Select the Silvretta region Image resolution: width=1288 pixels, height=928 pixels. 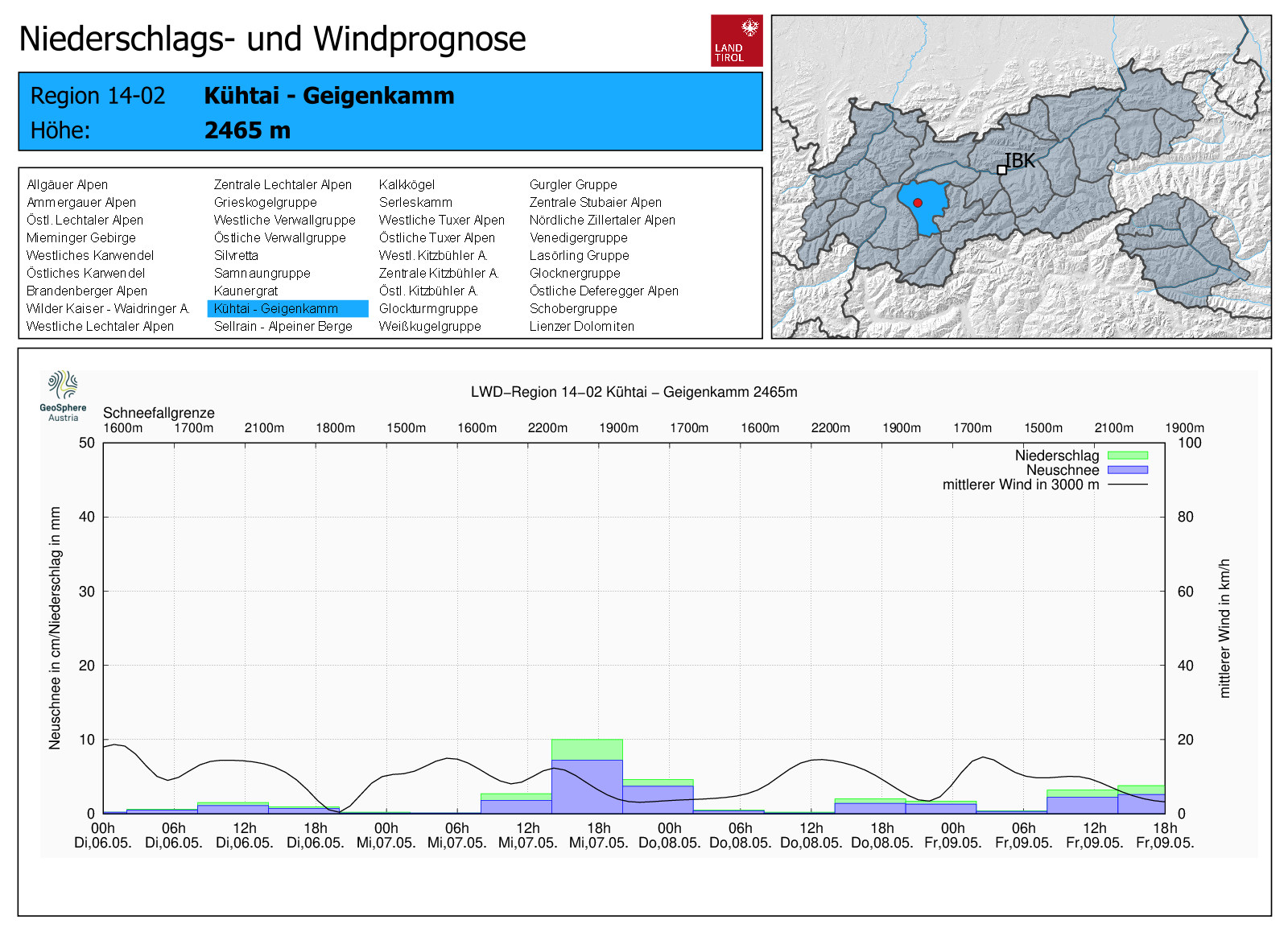[236, 255]
